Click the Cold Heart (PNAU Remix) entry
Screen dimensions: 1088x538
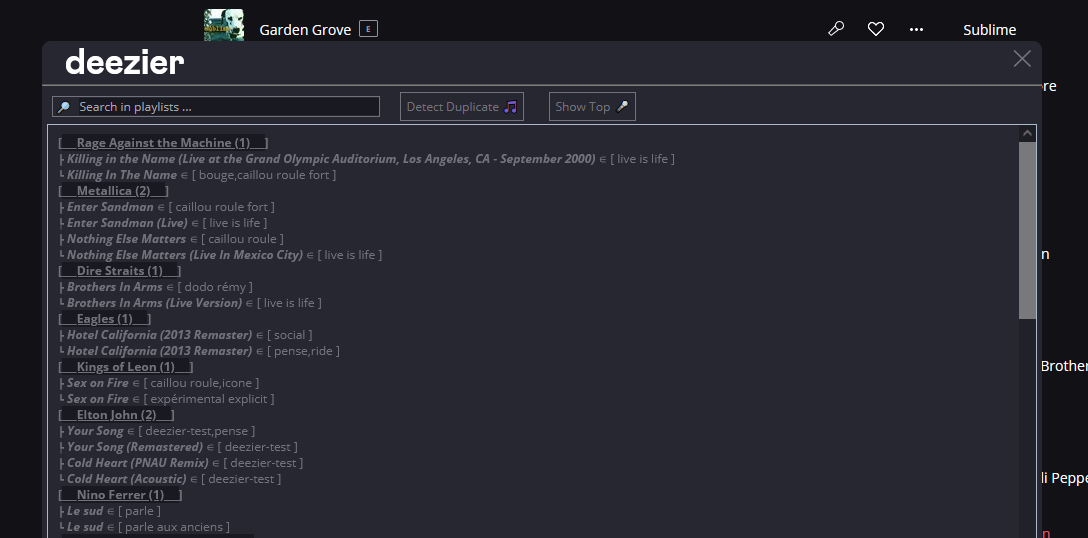(137, 463)
